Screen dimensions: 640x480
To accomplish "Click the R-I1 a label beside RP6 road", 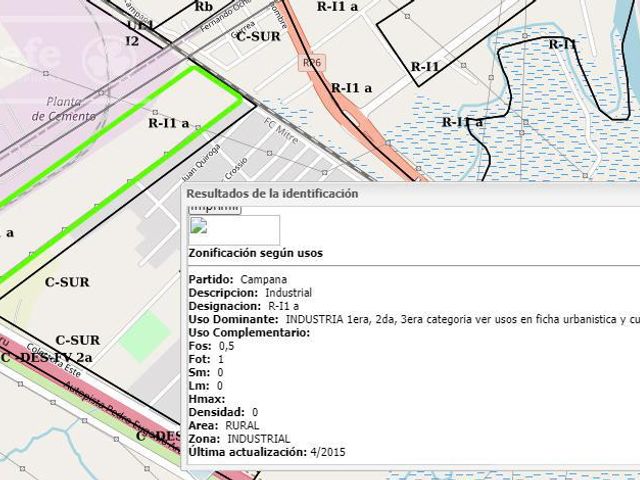I will [351, 88].
